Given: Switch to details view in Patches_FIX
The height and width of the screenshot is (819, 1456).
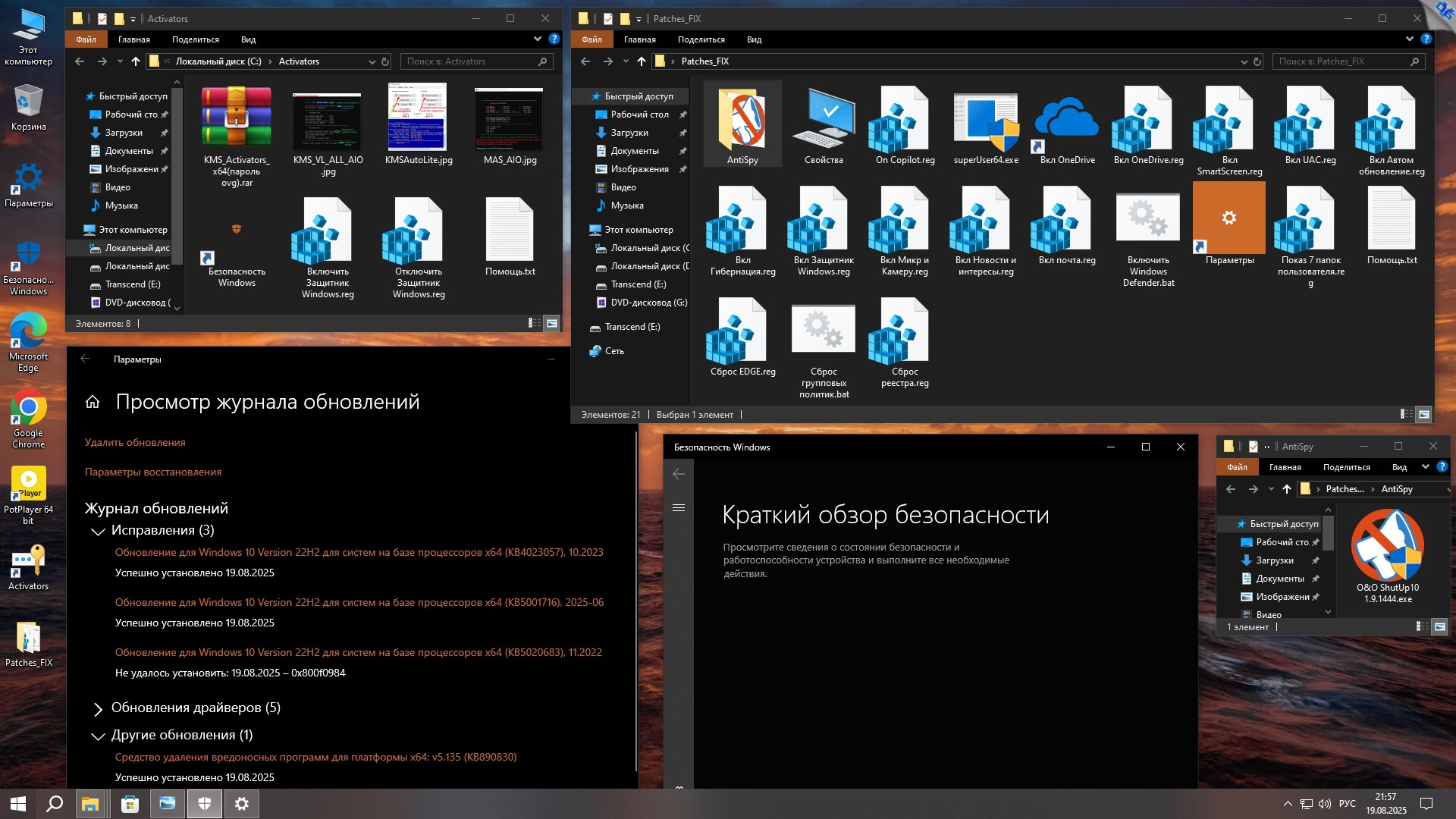Looking at the screenshot, I should 1406,414.
